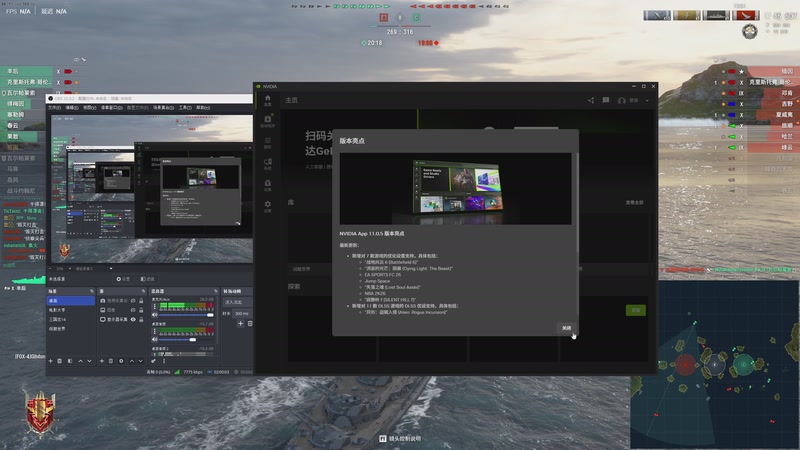Open the OBS 场景集合(S) menu
800x450 pixels.
pos(164,108)
